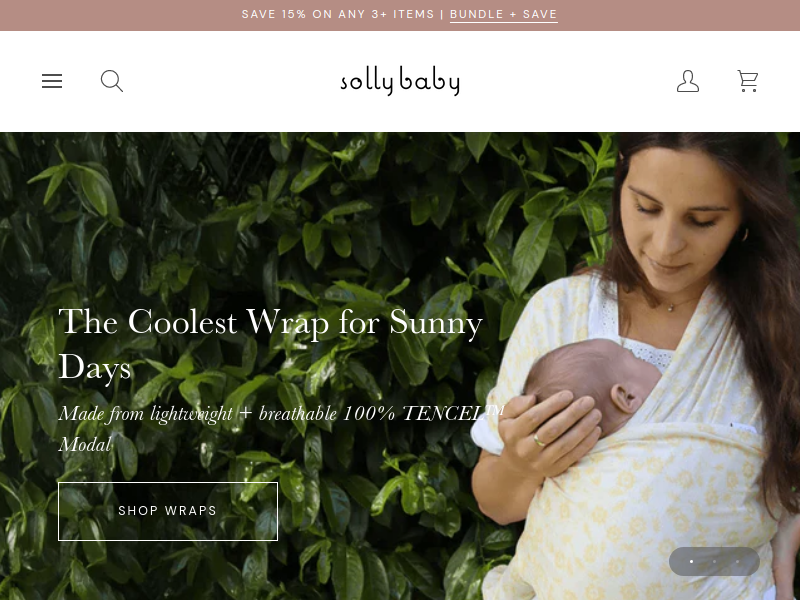Image resolution: width=800 pixels, height=600 pixels.
Task: Click the Save 15% announcement text
Action: pos(338,14)
